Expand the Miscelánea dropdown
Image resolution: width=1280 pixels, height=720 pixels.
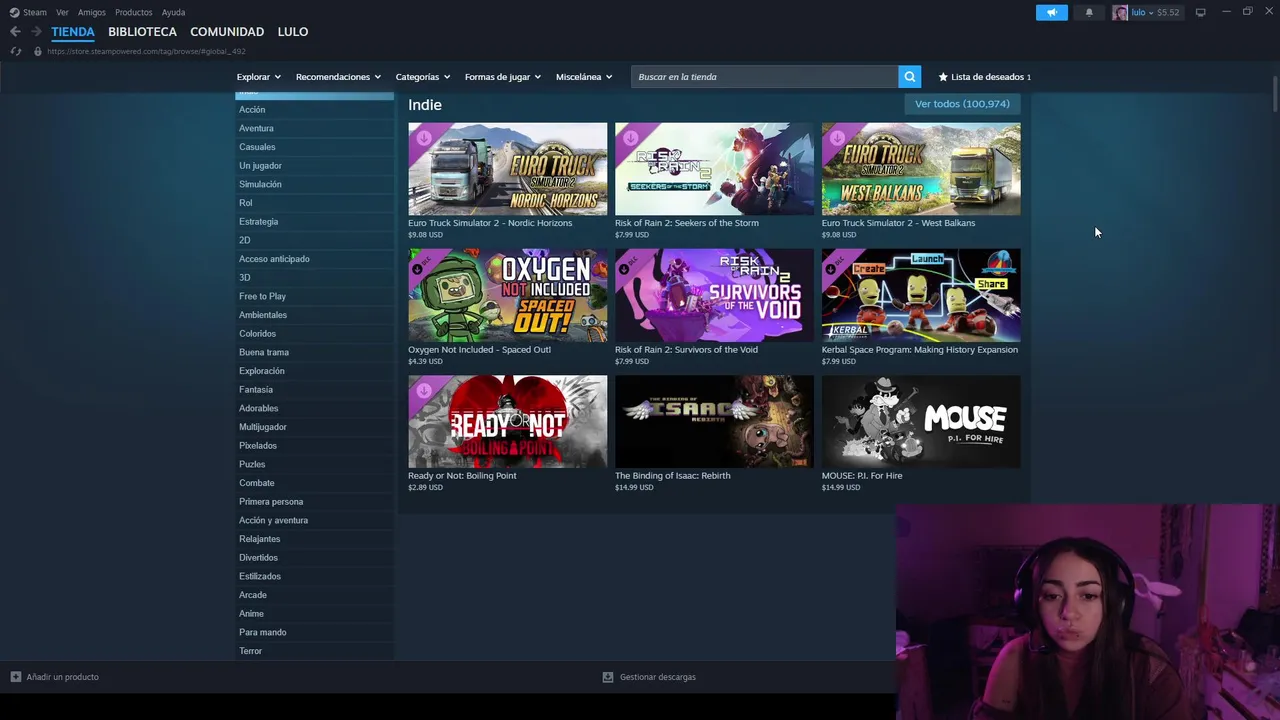[x=584, y=77]
